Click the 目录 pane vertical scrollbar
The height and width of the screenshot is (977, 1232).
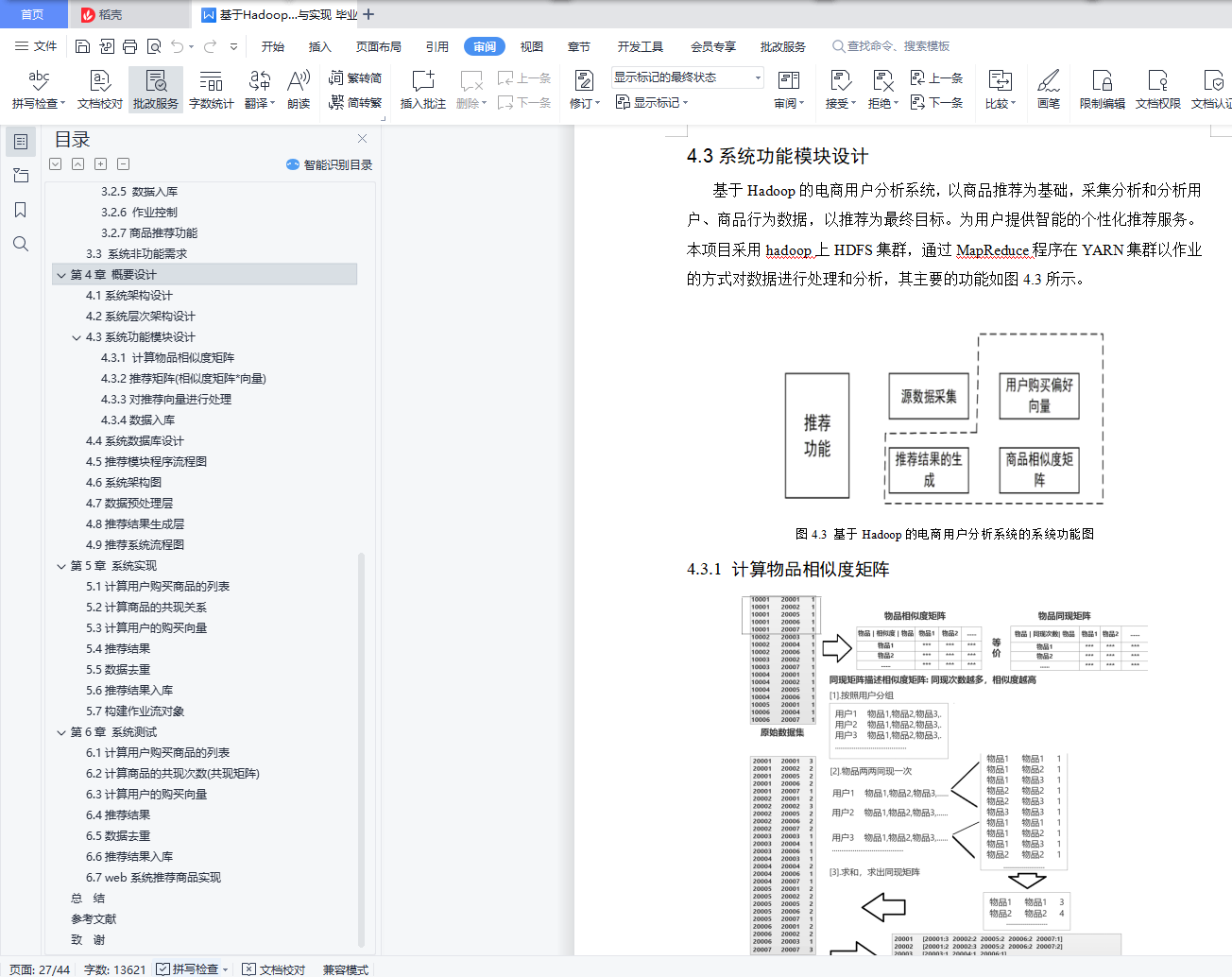361,750
